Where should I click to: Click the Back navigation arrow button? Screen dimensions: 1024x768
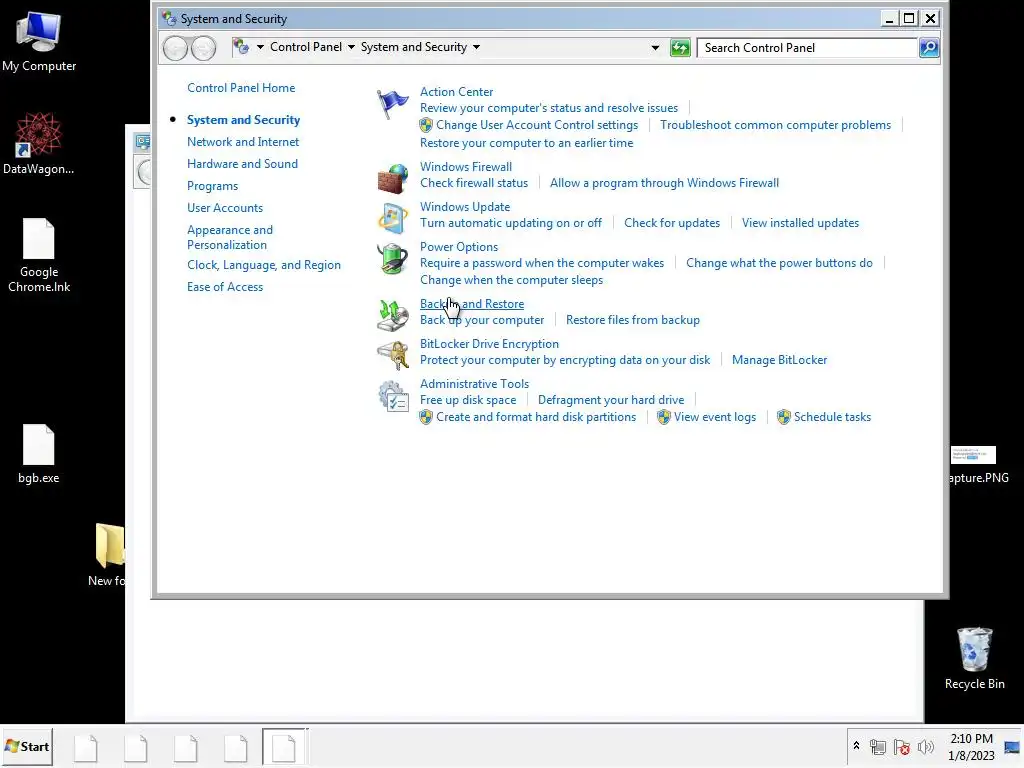[x=175, y=48]
